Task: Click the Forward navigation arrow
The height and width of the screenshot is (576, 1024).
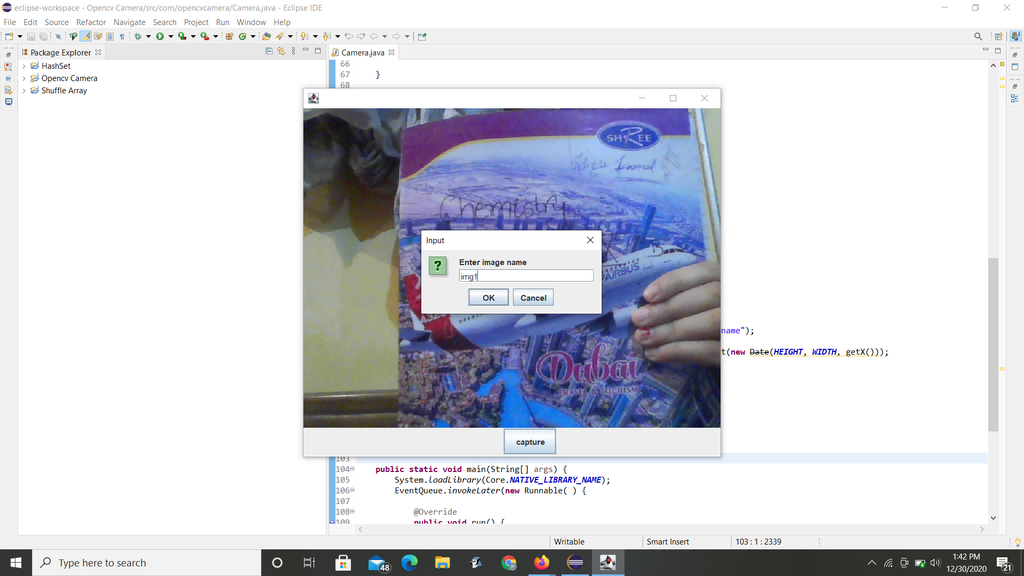Action: click(x=396, y=37)
